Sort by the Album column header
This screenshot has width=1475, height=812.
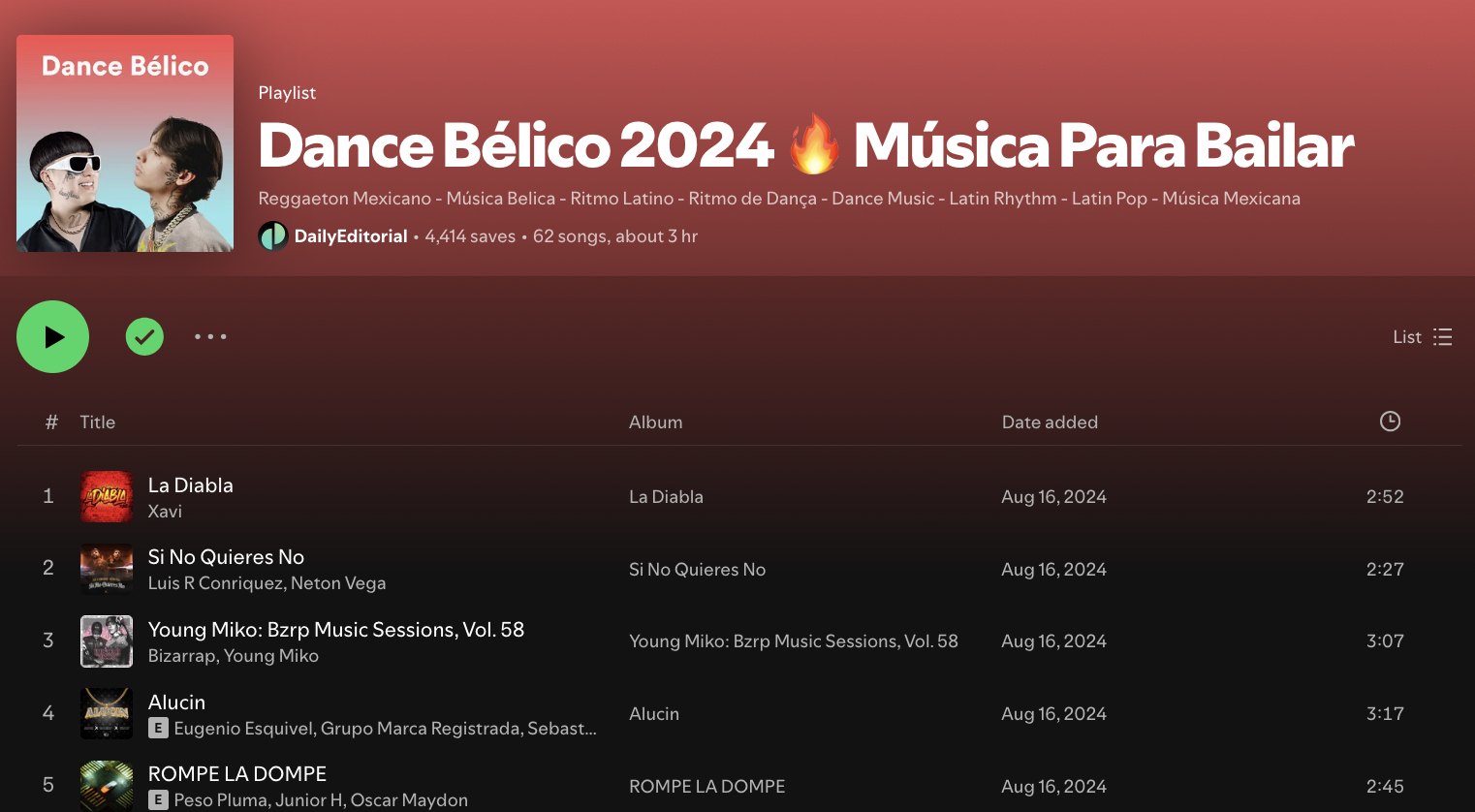[x=655, y=422]
